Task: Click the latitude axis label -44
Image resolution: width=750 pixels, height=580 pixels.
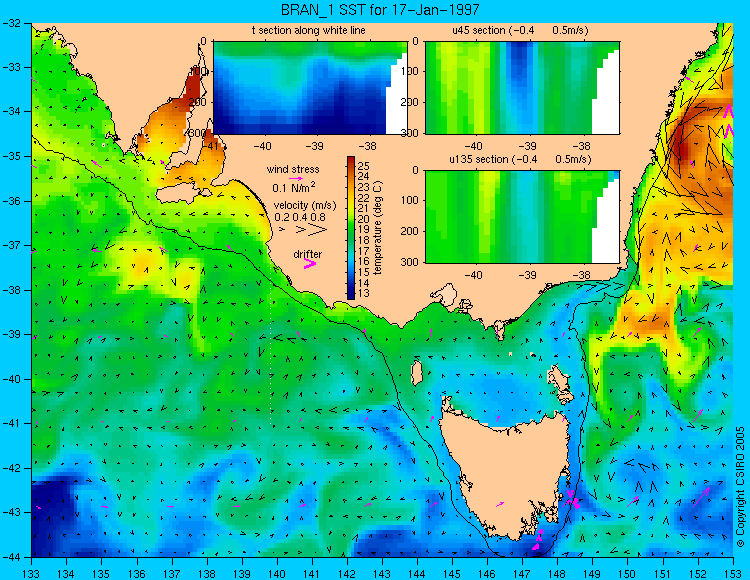Action: (11, 557)
